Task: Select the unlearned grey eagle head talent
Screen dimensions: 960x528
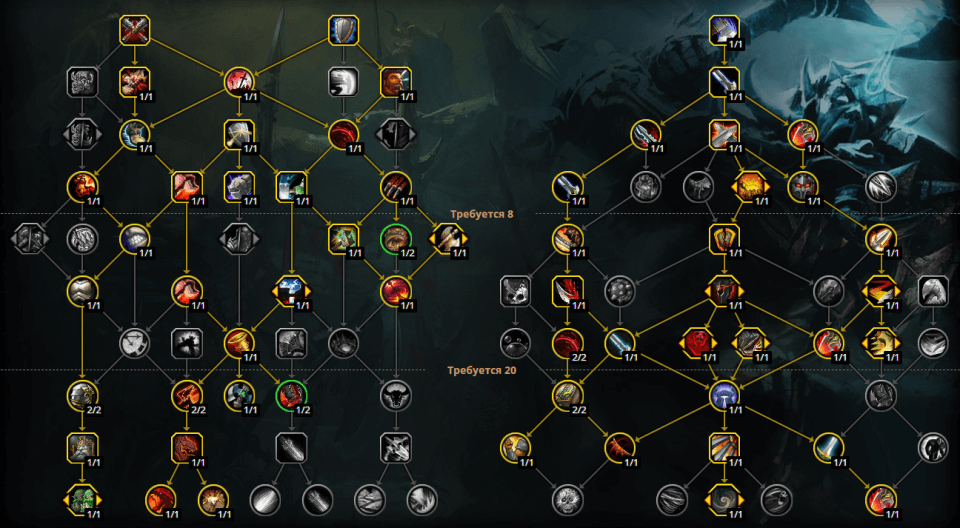Action: (x=934, y=290)
